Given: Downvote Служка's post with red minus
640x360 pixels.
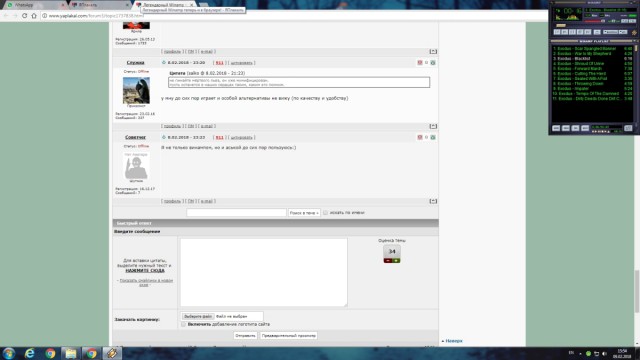Looking at the screenshot, I should pyautogui.click(x=420, y=62).
